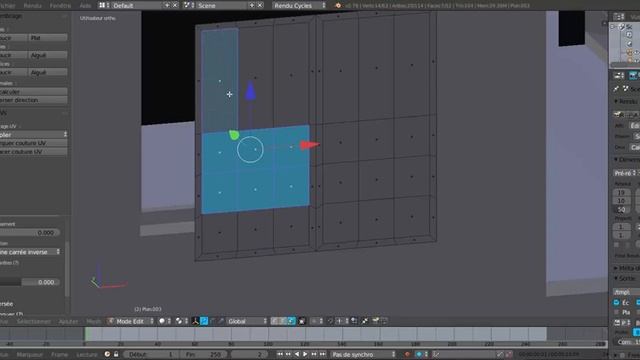Open the snap element selector
Viewport: 640px width, 360px height.
pos(341,321)
